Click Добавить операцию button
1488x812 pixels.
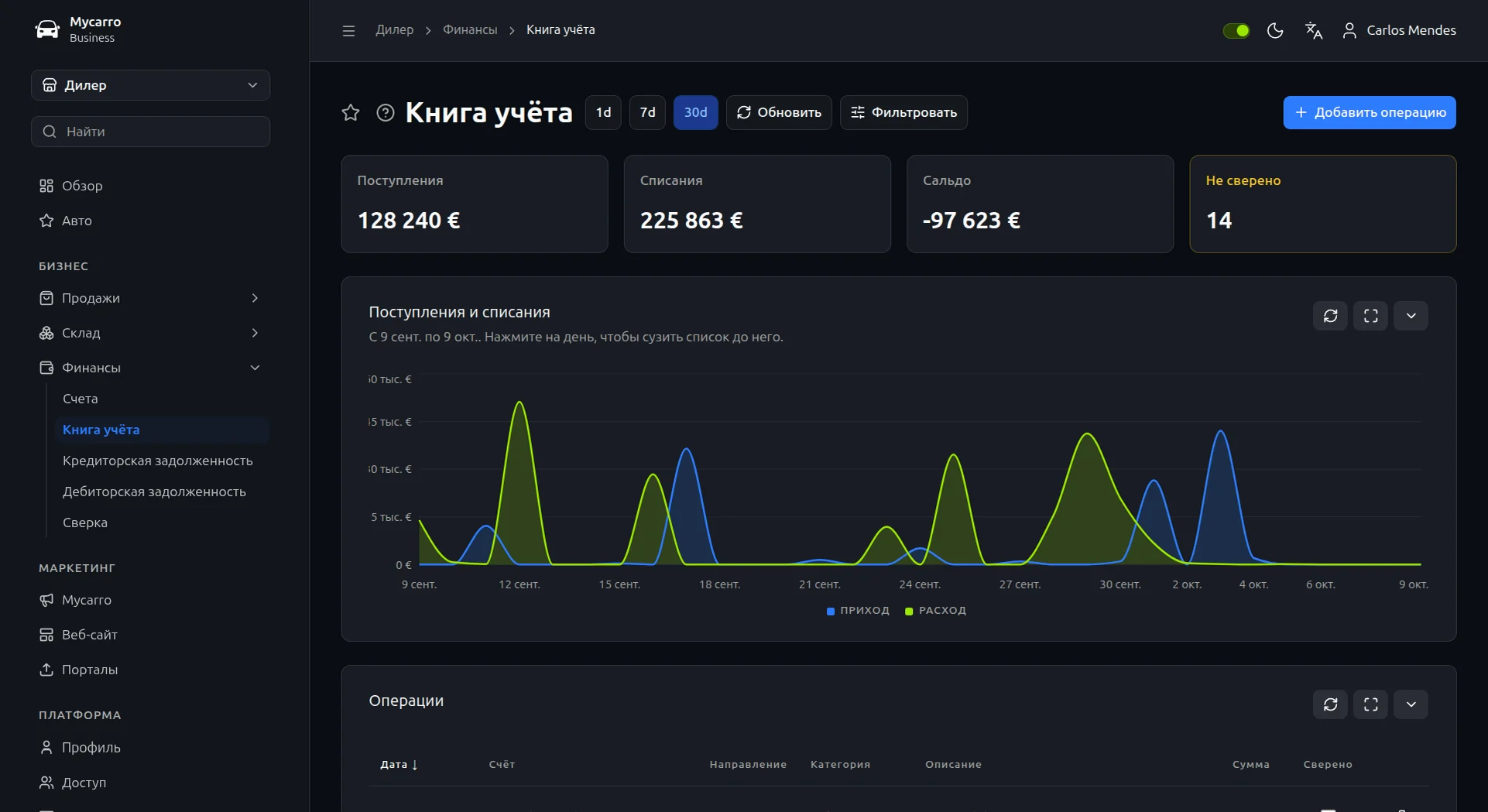pyautogui.click(x=1370, y=112)
